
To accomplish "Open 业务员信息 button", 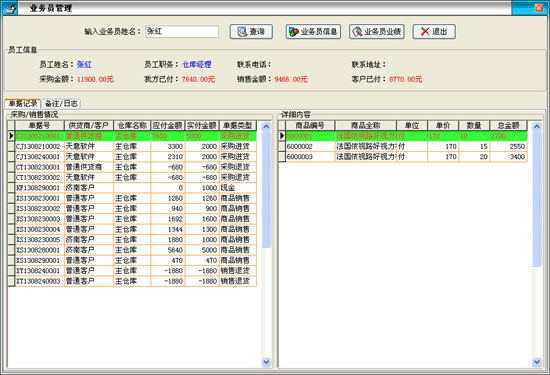I will pyautogui.click(x=313, y=32).
